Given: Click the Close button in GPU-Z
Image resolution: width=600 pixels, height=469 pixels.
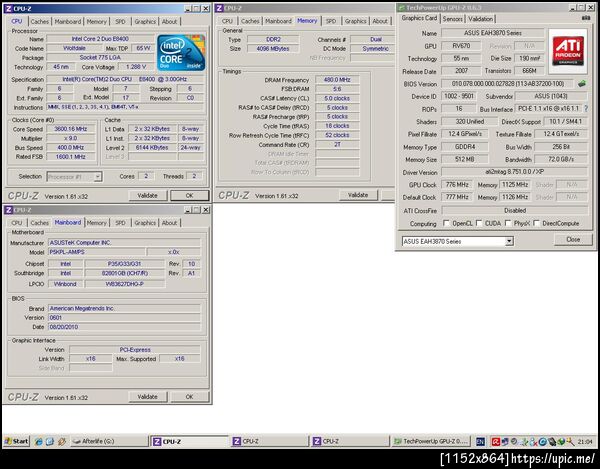Looking at the screenshot, I should tap(572, 240).
